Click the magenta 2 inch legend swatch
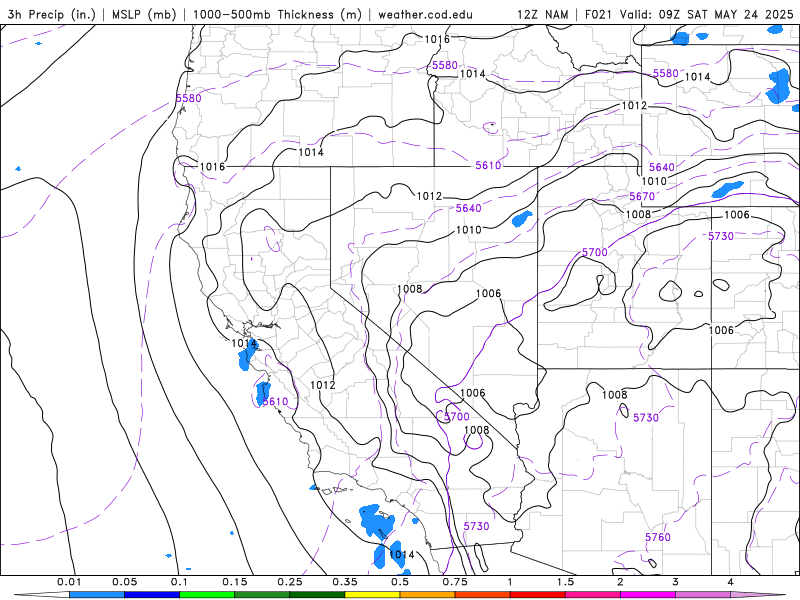The image size is (800, 600). (647, 595)
